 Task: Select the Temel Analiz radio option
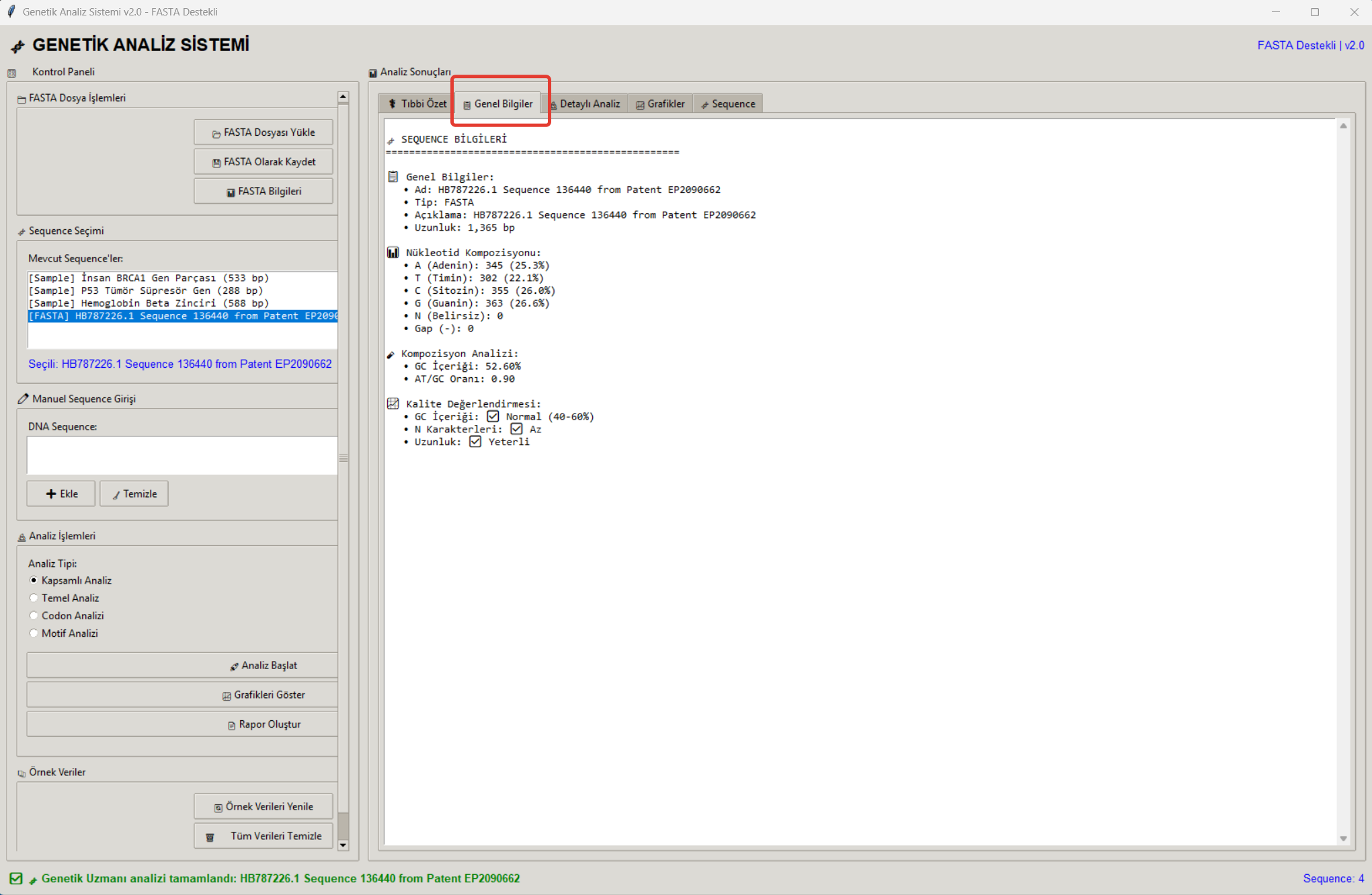34,598
